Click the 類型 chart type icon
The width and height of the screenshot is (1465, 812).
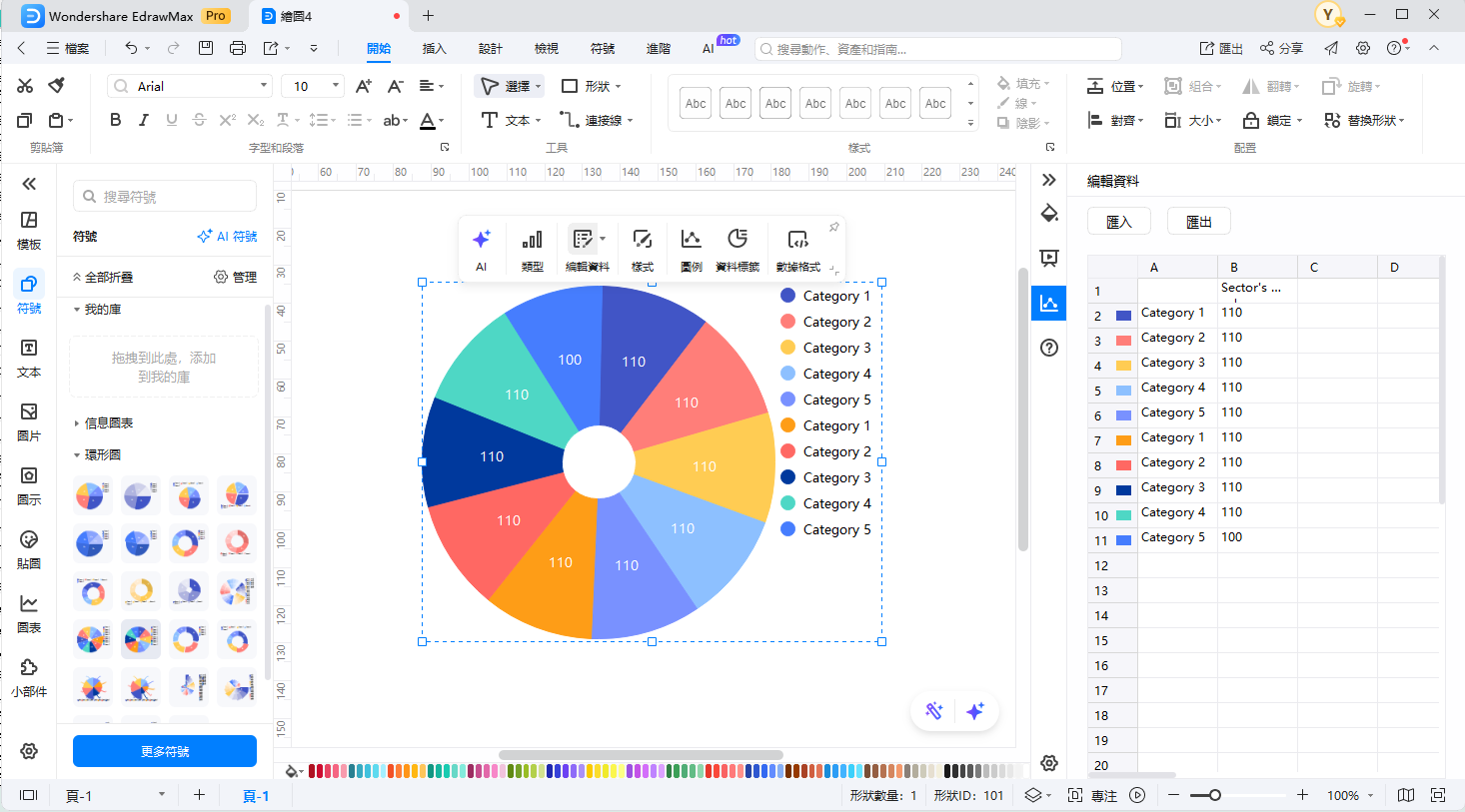pyautogui.click(x=532, y=240)
